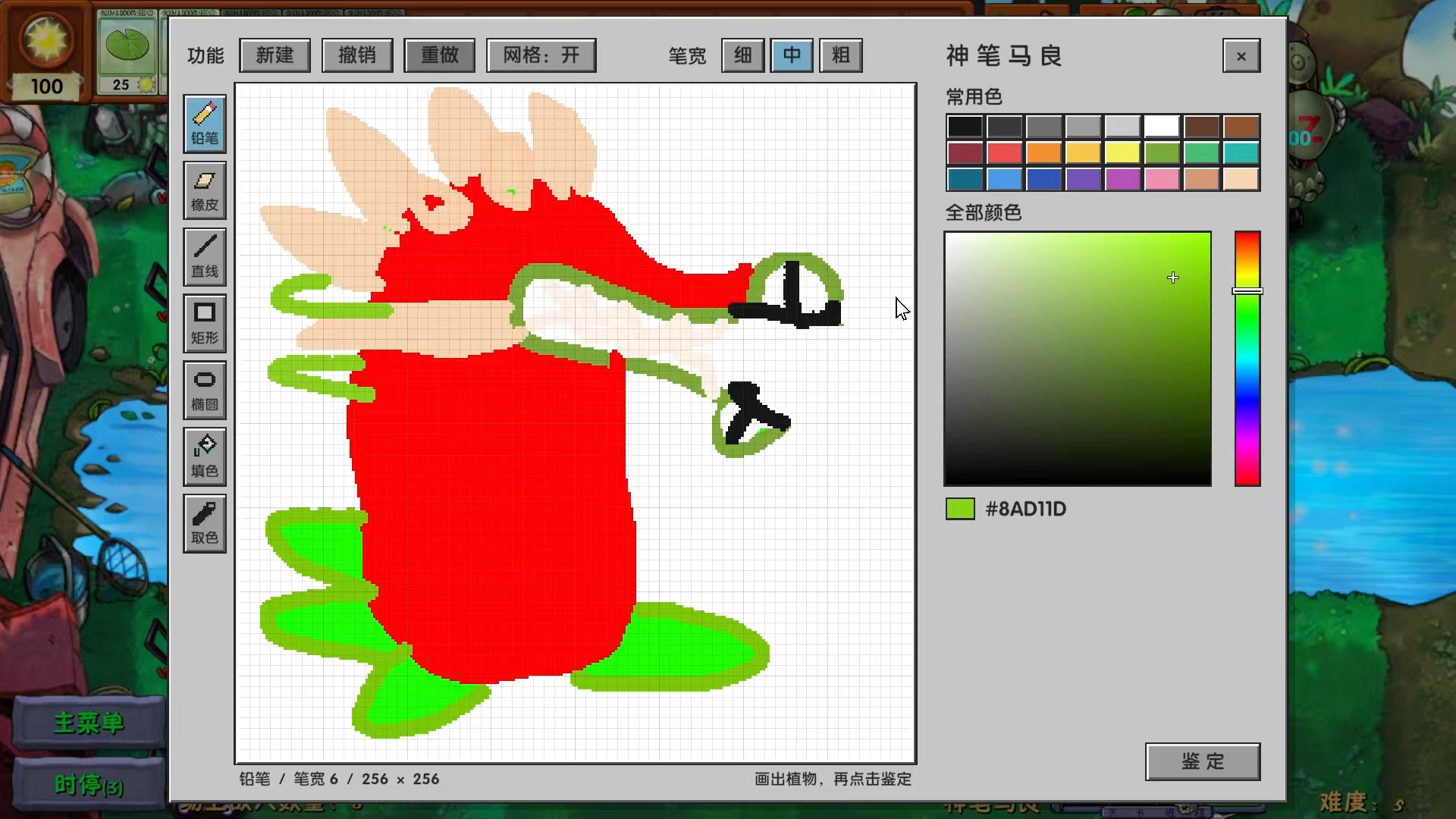Pick the light blue swatch in third row
This screenshot has width=1456, height=819.
[1004, 179]
